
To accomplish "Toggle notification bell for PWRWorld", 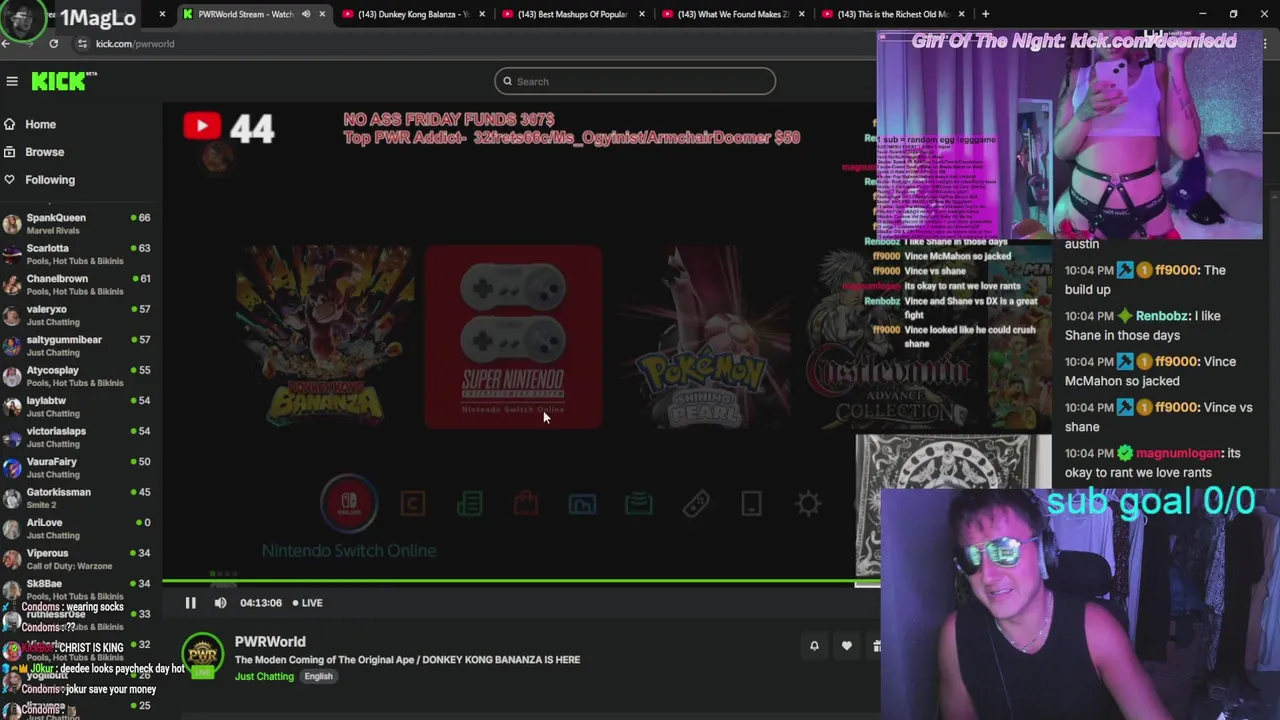I will (x=814, y=646).
